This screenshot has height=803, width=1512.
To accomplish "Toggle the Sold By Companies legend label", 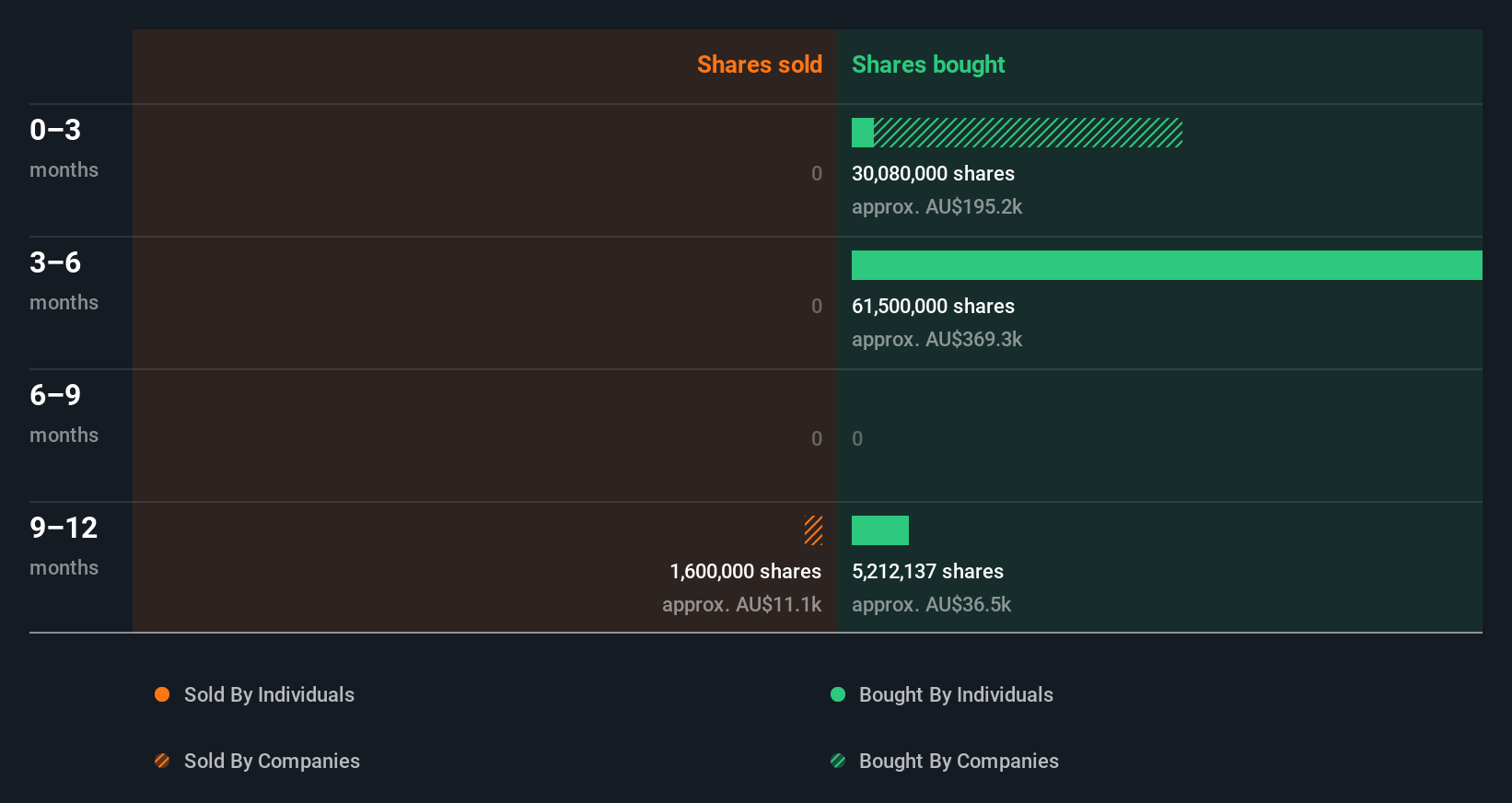I will (x=272, y=761).
